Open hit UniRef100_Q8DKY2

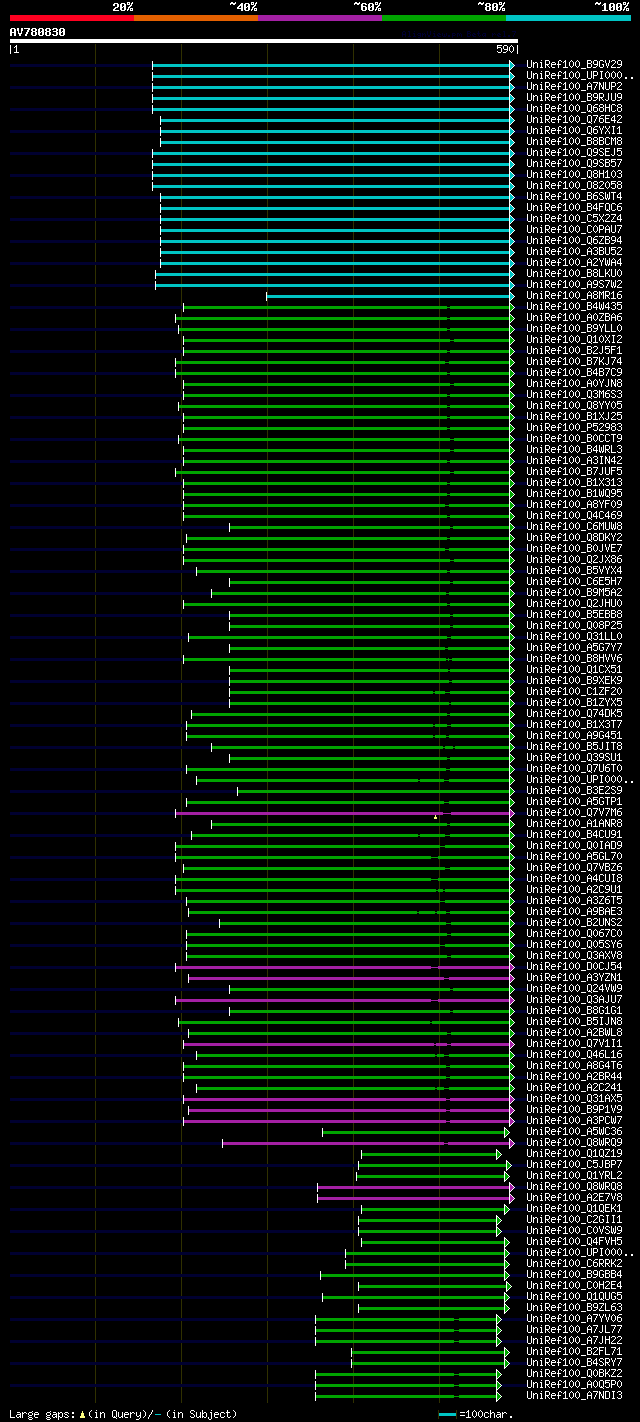[575, 537]
